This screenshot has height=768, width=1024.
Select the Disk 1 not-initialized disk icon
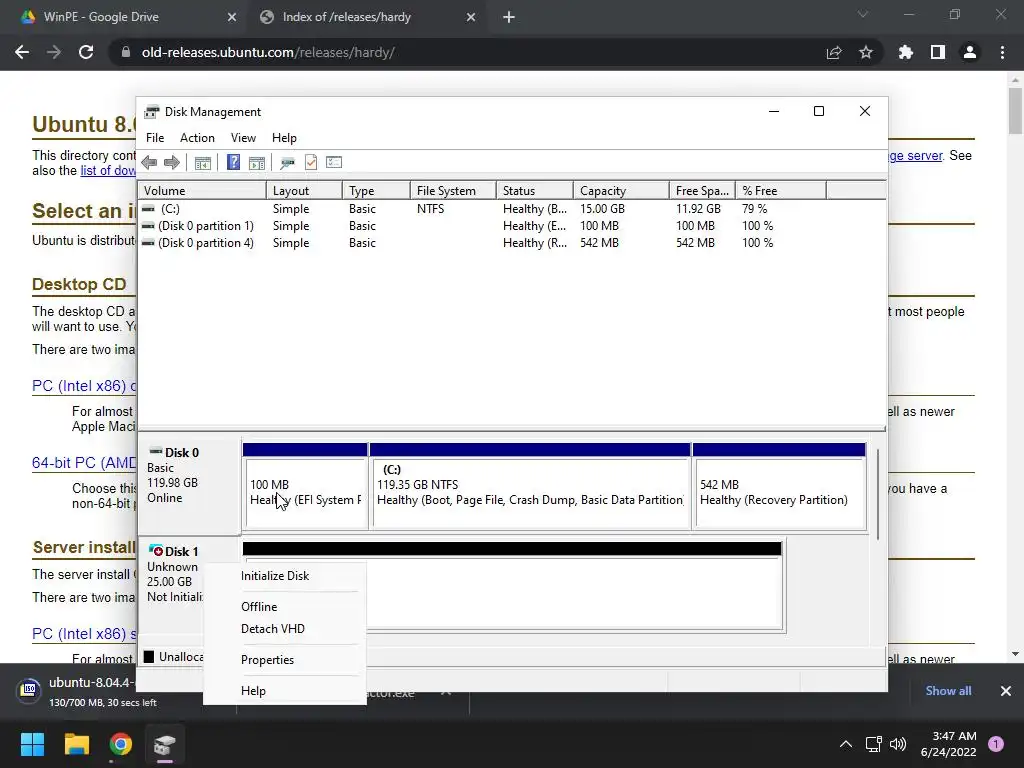point(155,551)
